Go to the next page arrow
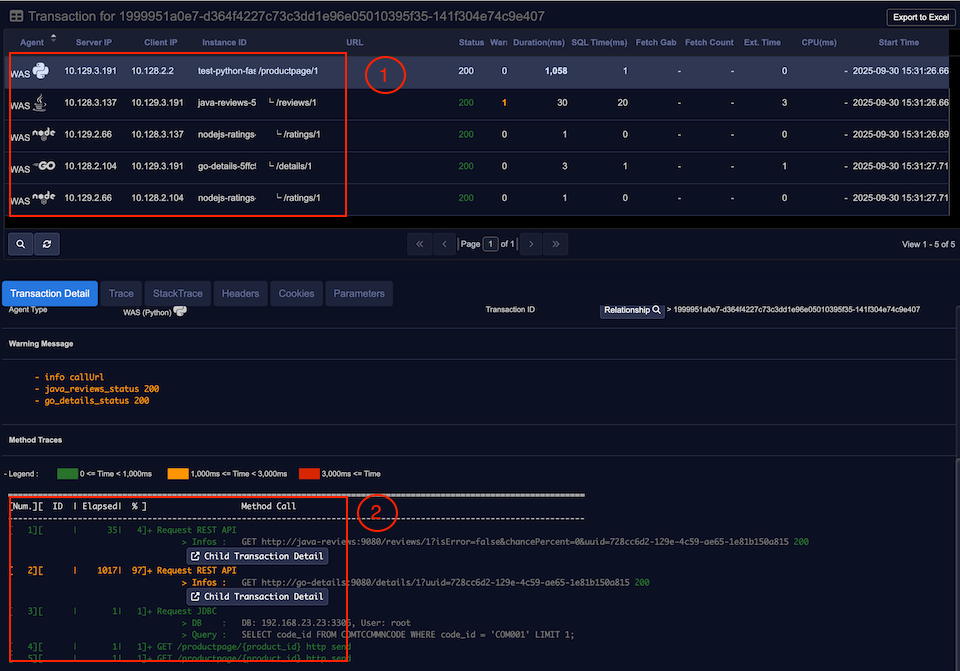The image size is (960, 671). 531,244
